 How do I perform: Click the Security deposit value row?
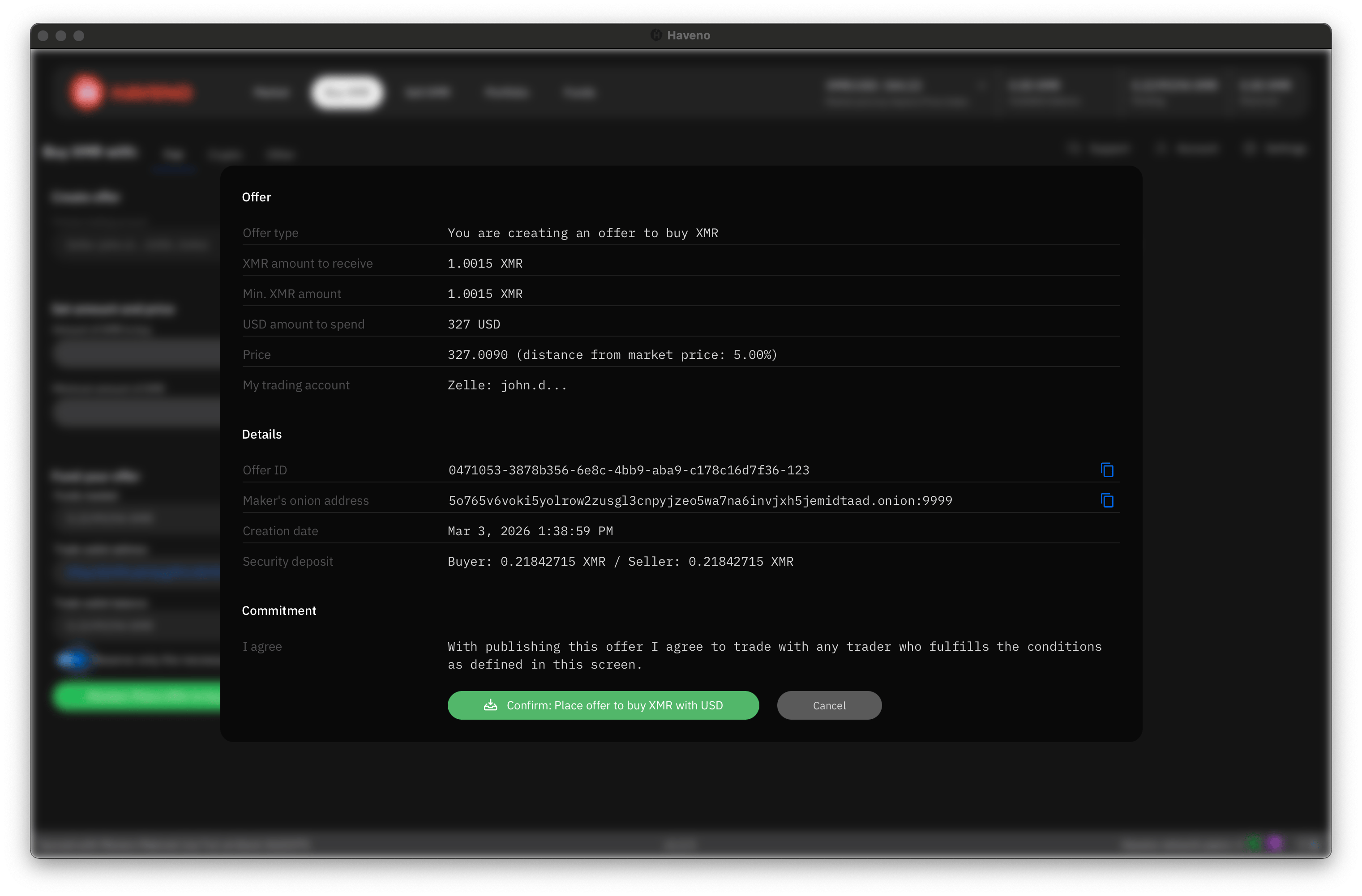click(621, 561)
